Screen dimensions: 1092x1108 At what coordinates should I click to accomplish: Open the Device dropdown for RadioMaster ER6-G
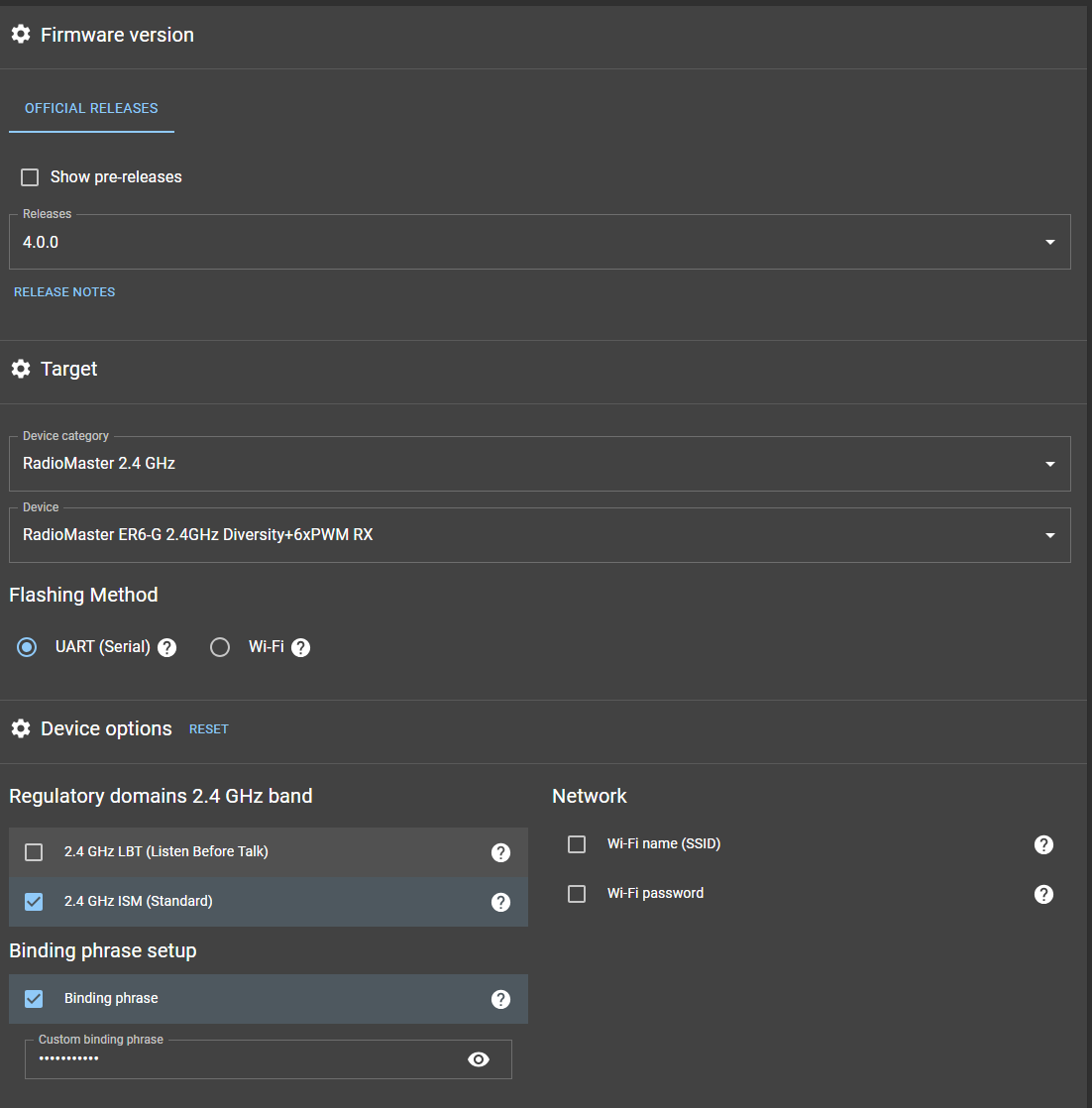tap(540, 535)
